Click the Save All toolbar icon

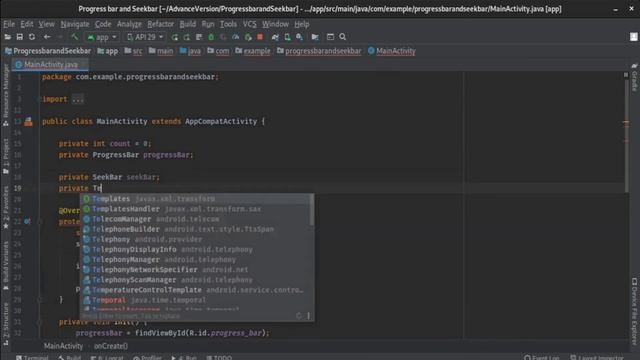pyautogui.click(x=20, y=37)
